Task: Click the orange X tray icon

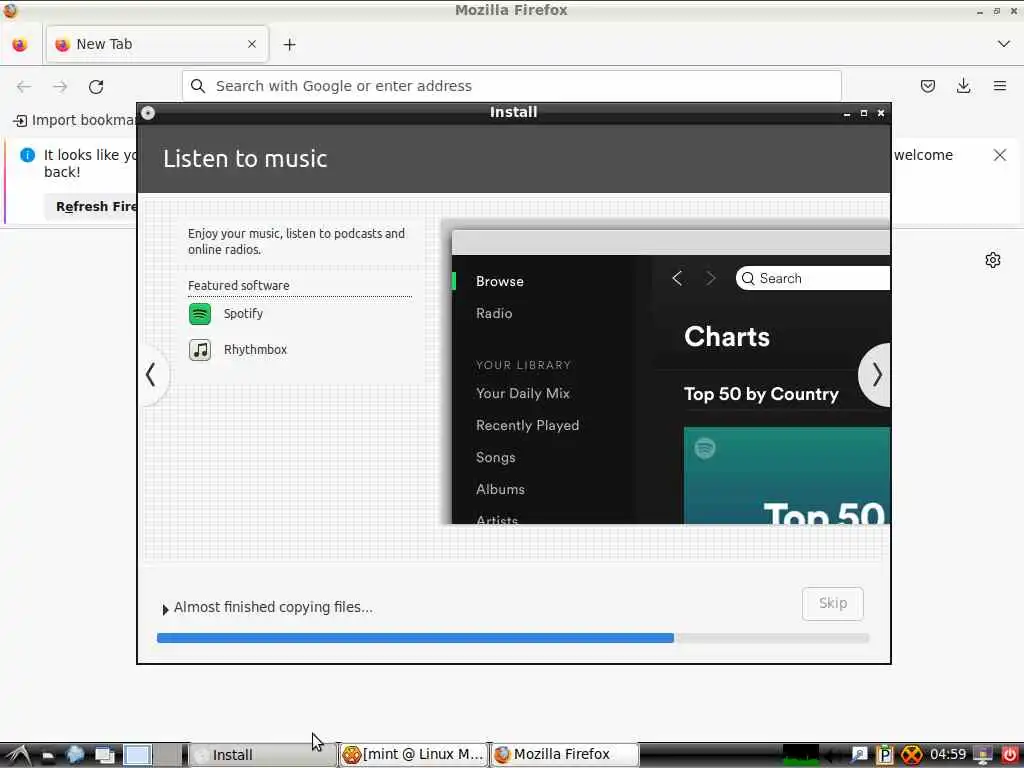Action: click(912, 755)
